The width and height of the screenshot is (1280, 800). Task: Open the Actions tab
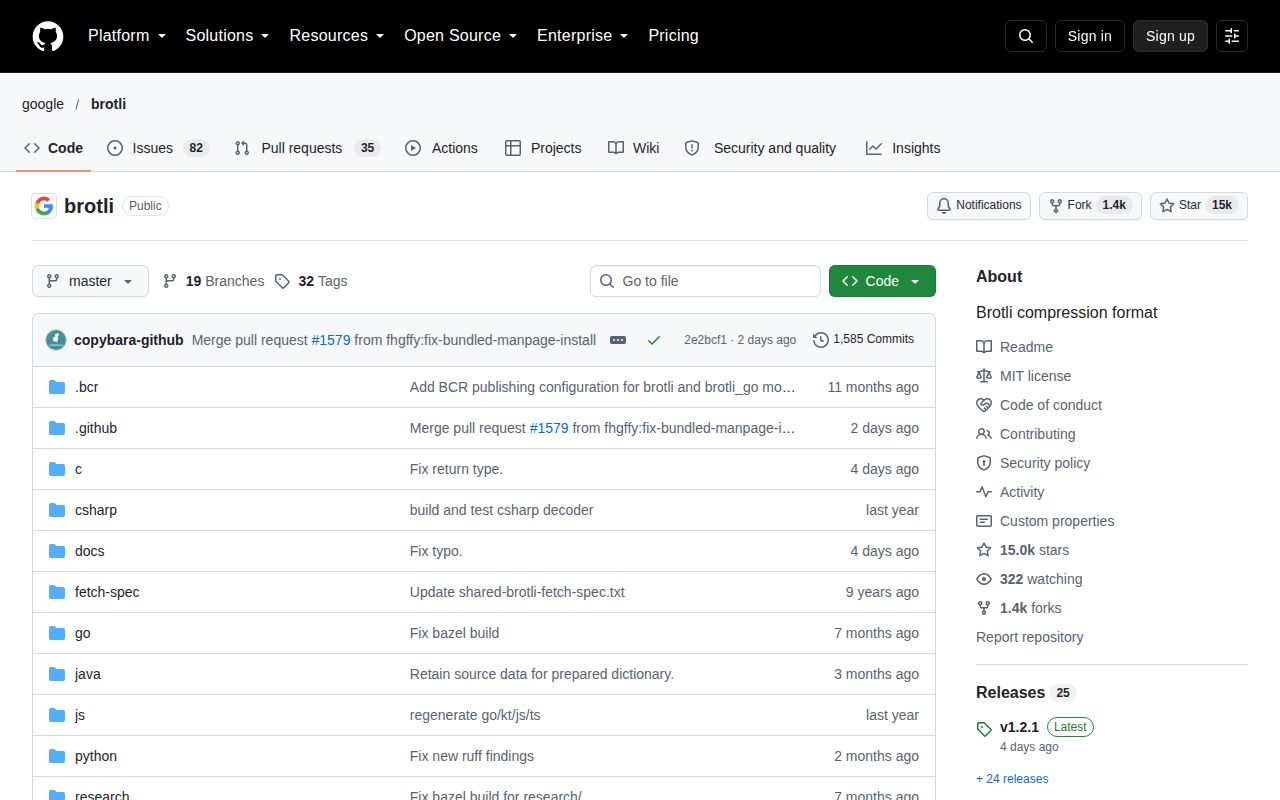pos(441,148)
